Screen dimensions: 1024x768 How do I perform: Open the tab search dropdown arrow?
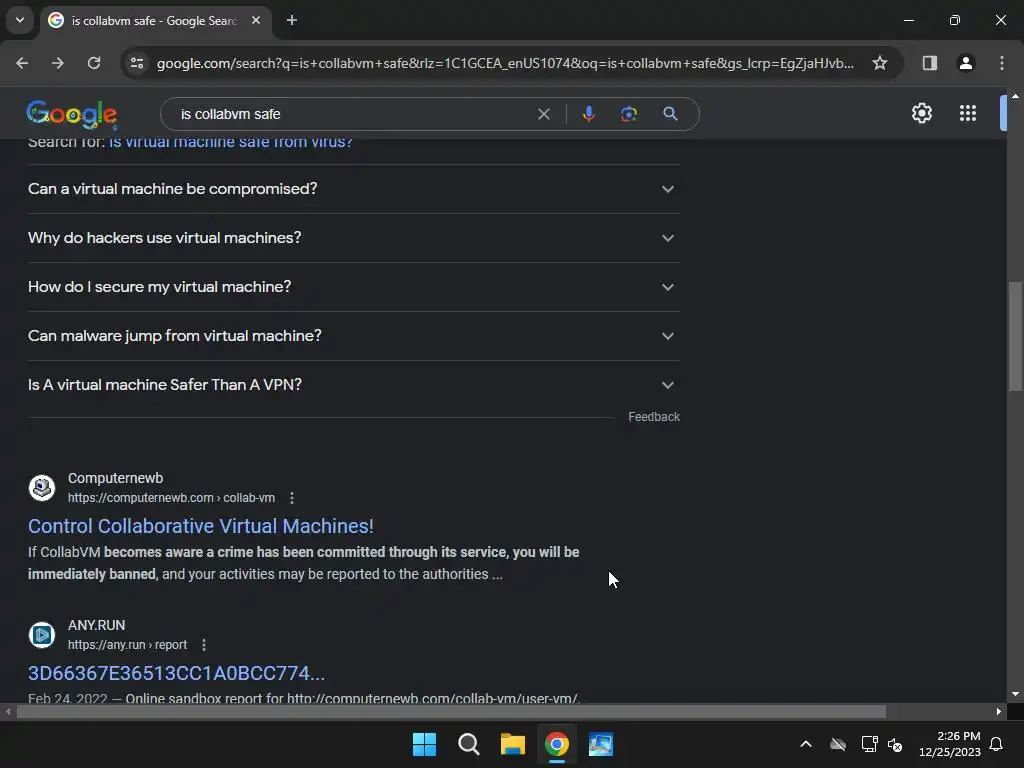point(20,20)
